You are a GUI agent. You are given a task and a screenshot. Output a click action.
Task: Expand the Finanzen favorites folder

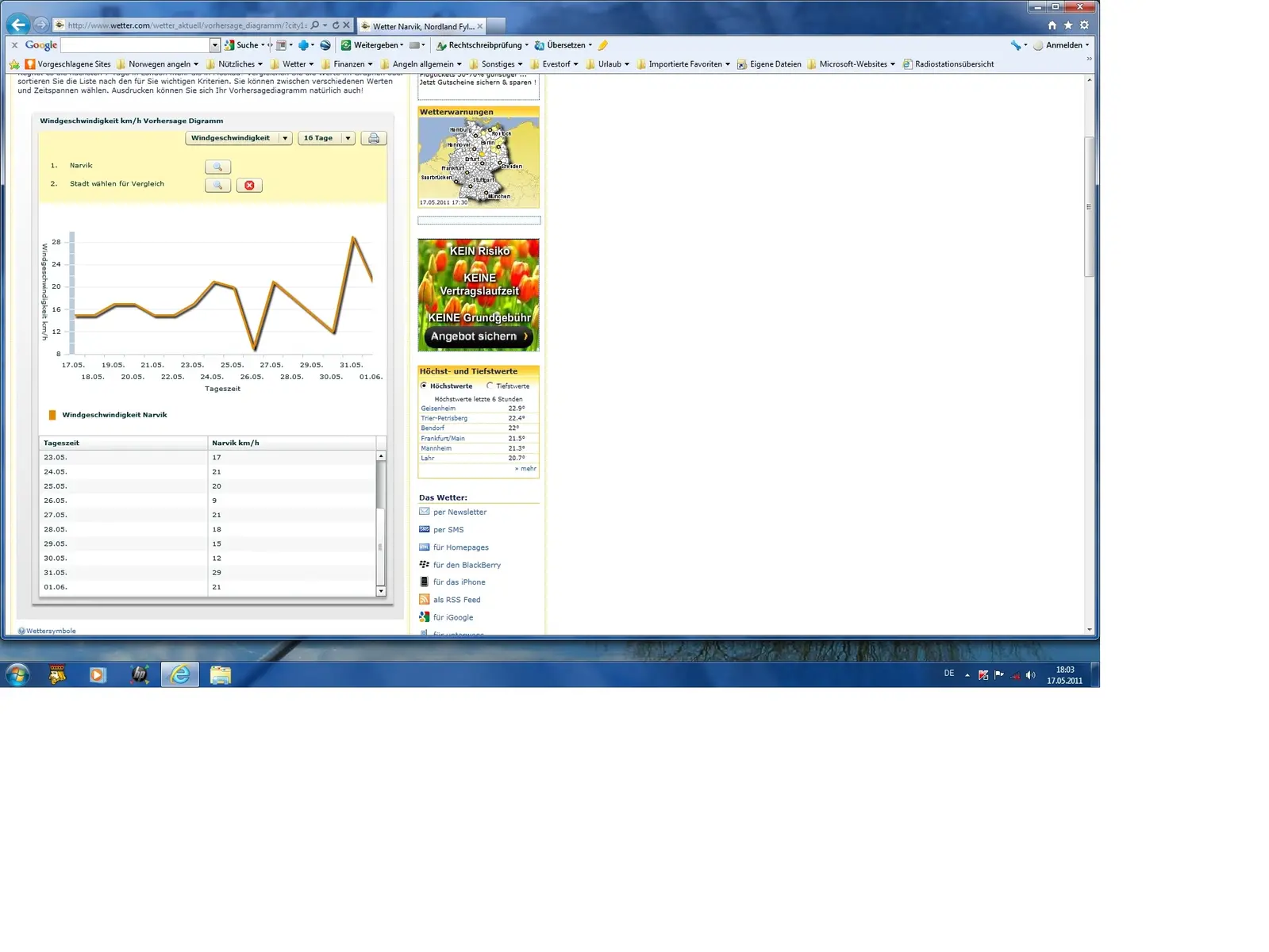[347, 64]
